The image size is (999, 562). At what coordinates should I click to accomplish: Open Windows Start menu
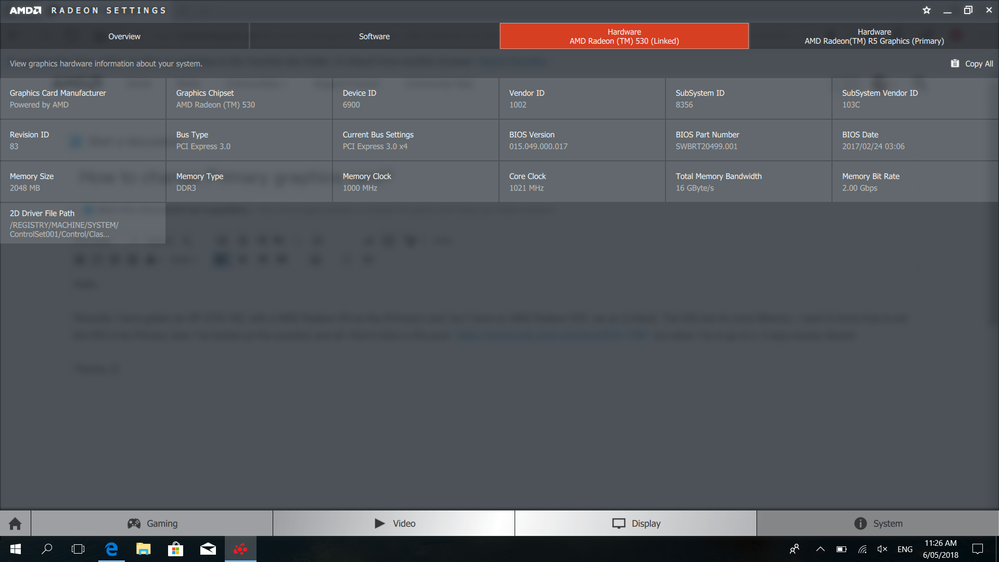(15, 549)
